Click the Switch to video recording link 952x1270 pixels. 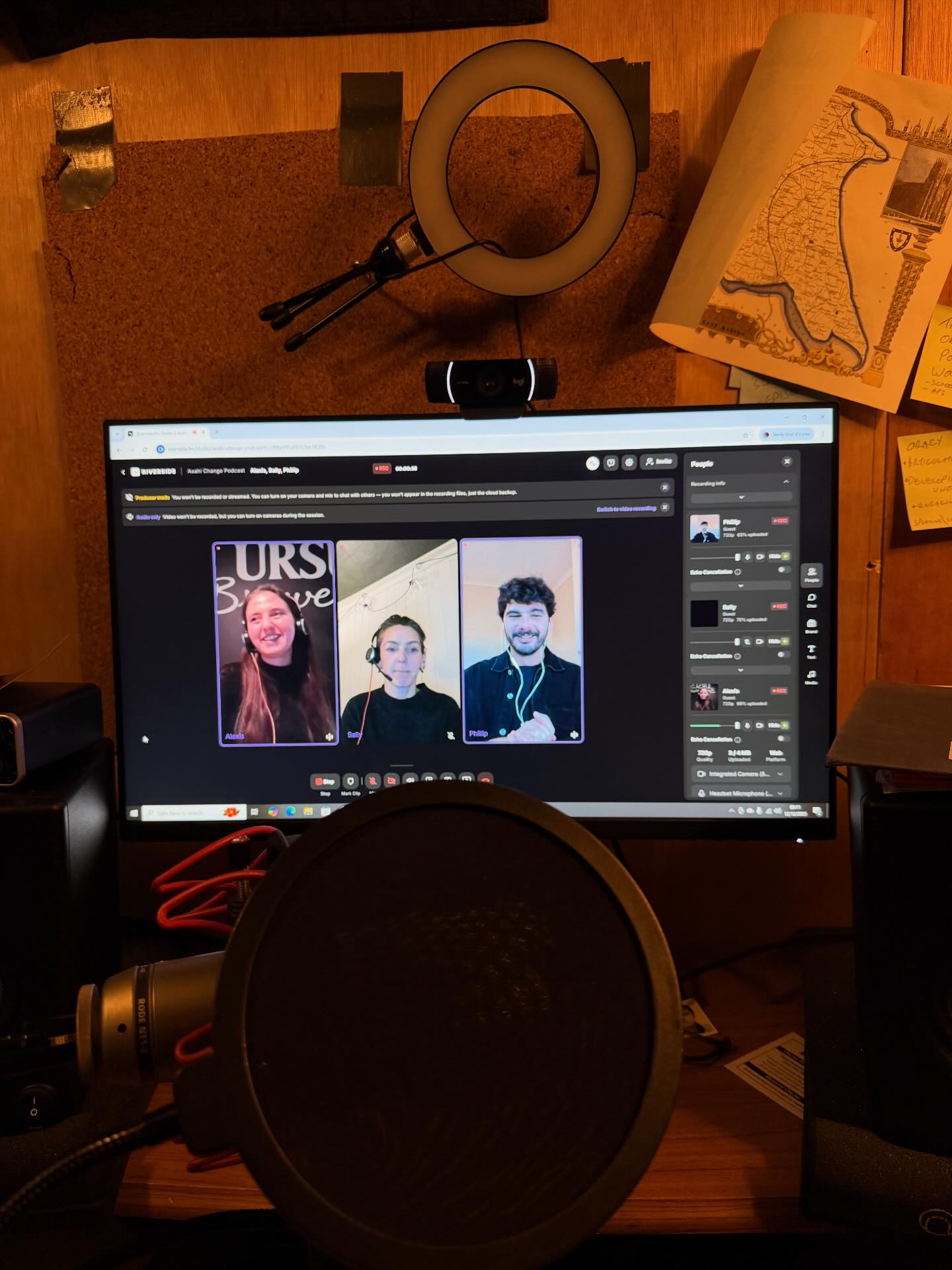626,509
